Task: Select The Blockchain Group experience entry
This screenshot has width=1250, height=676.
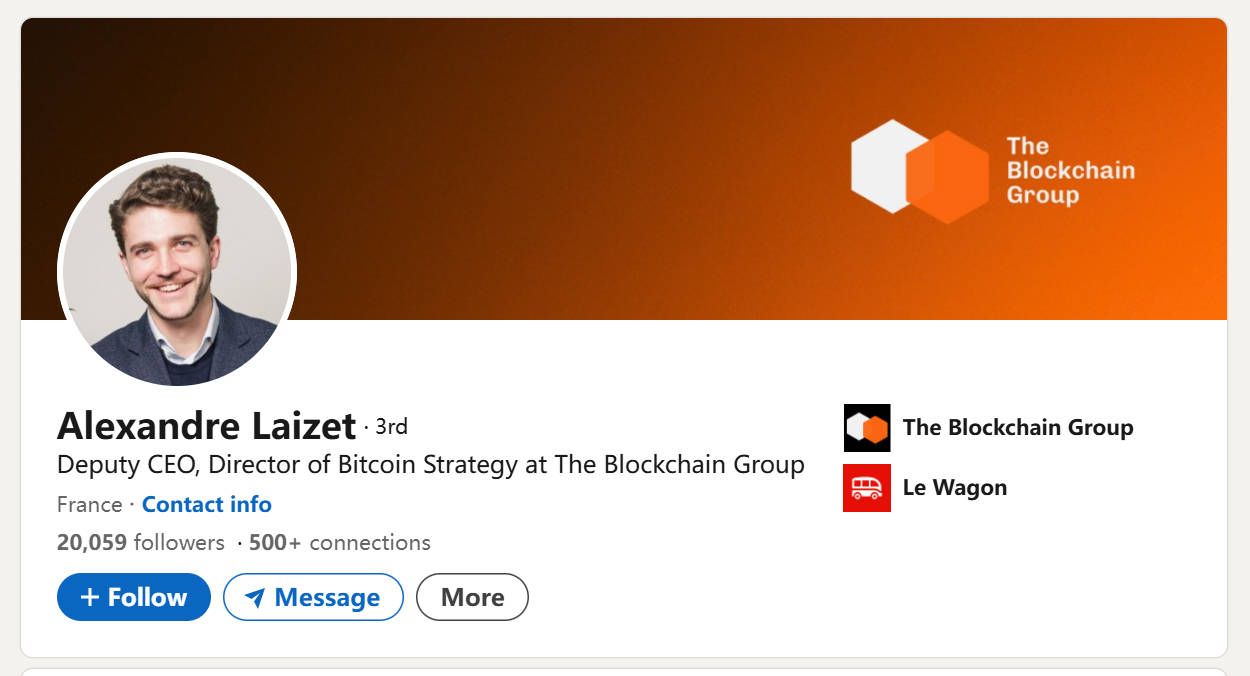Action: coord(1018,427)
